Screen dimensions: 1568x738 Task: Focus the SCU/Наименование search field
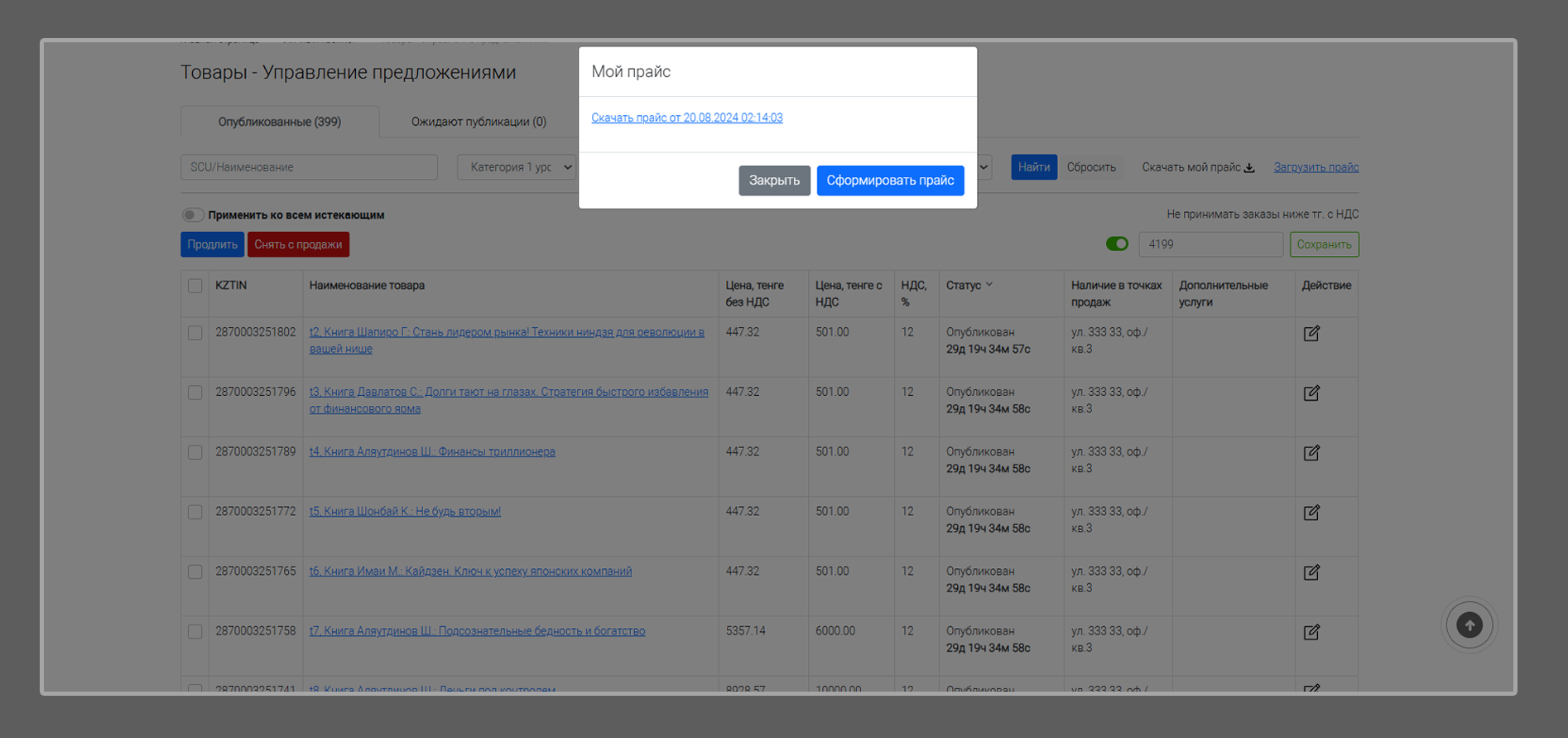click(309, 167)
